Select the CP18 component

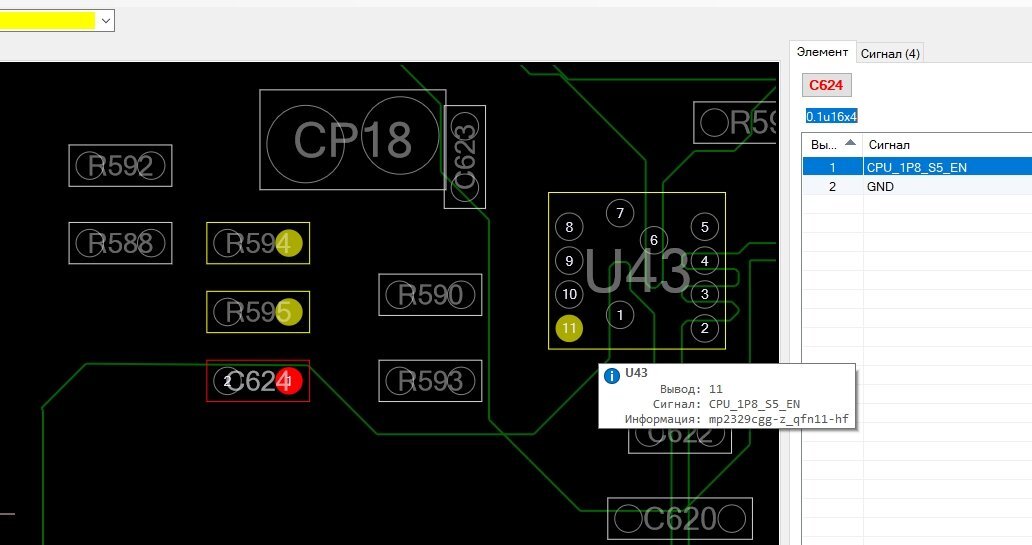(352, 141)
